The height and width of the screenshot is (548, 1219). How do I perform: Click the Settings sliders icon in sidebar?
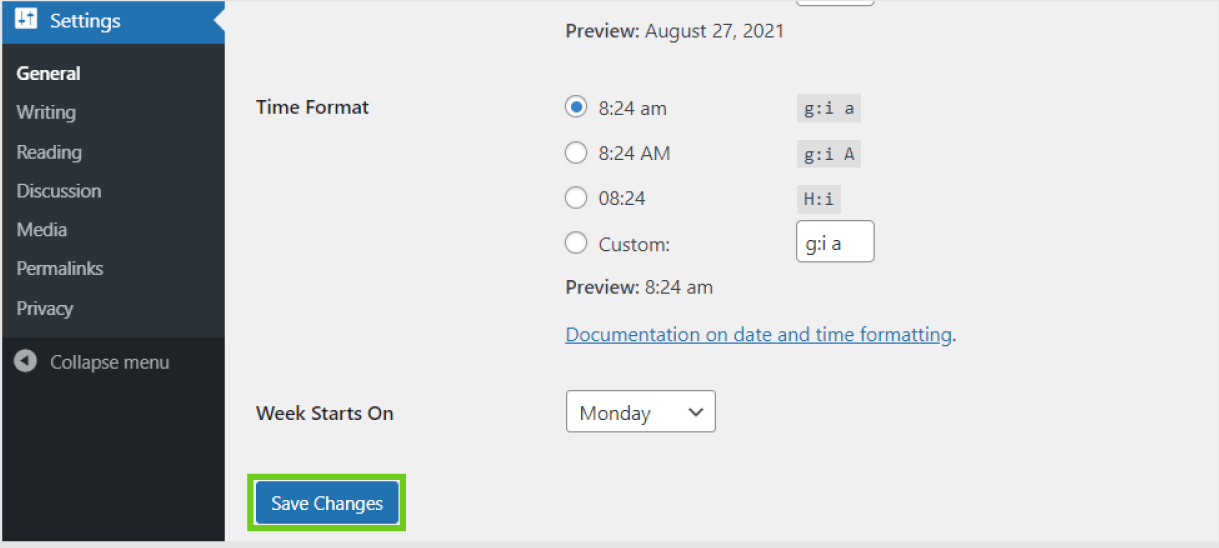(26, 20)
